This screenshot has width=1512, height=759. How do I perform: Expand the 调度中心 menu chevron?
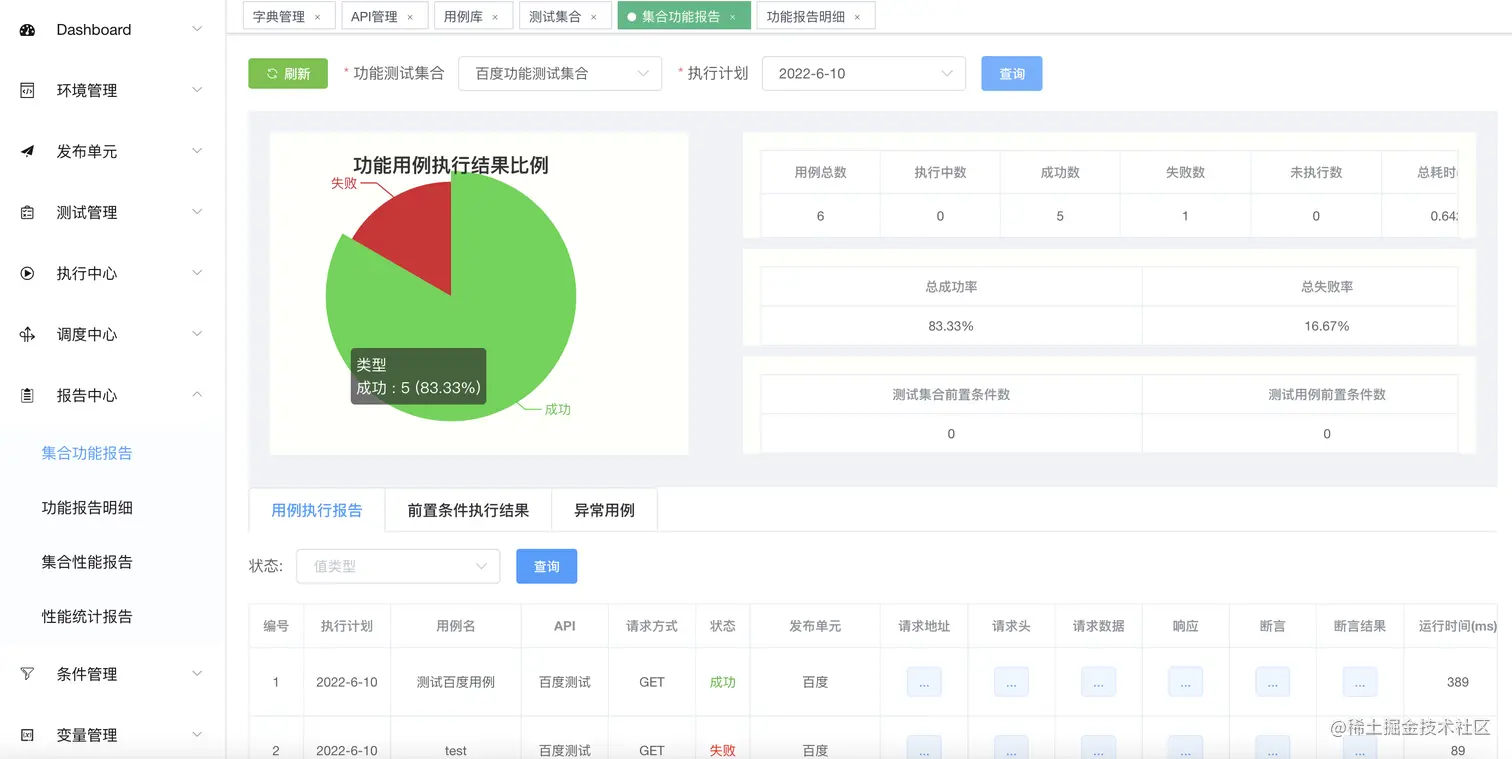click(x=197, y=334)
